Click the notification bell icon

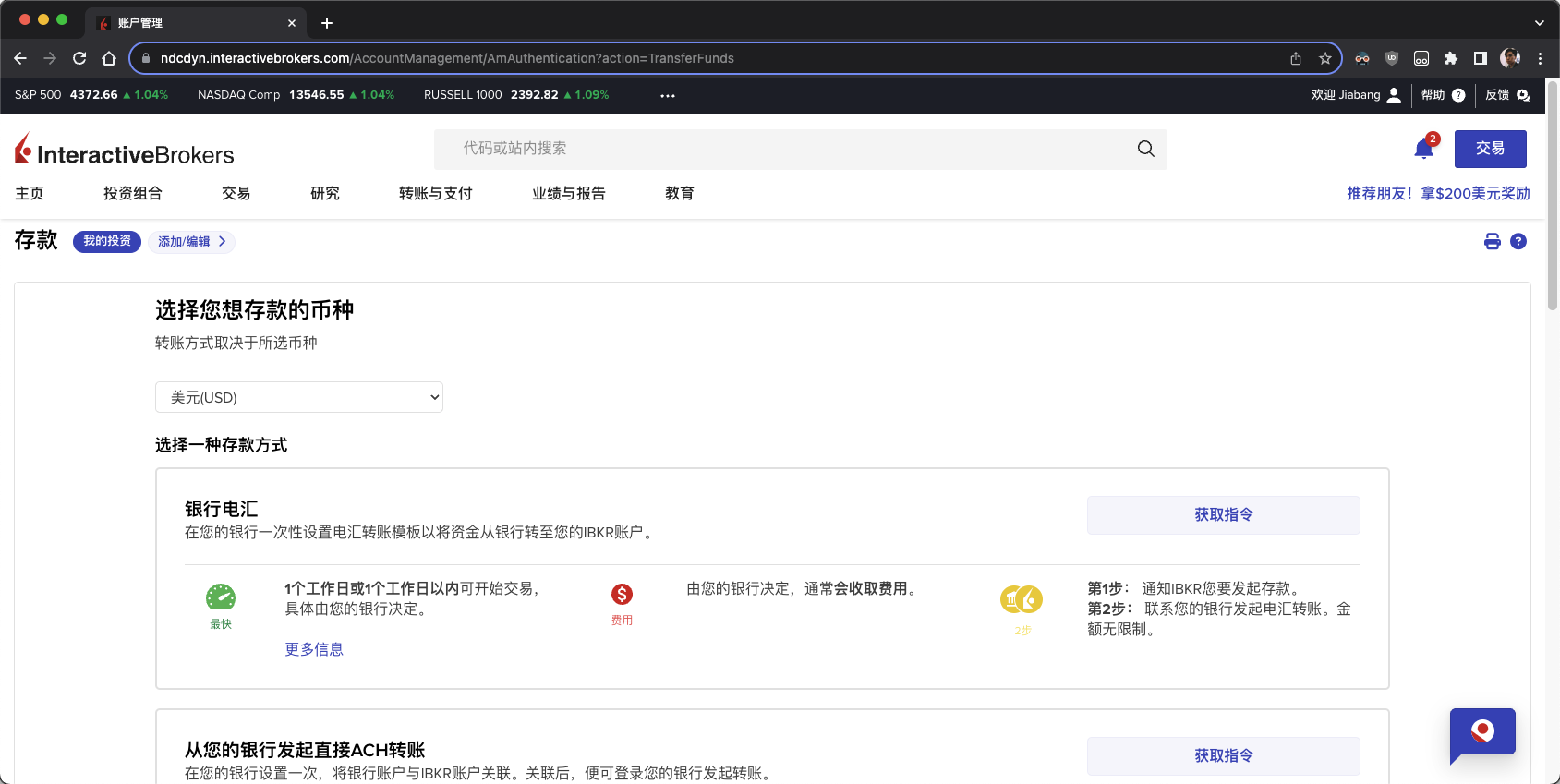click(x=1423, y=150)
